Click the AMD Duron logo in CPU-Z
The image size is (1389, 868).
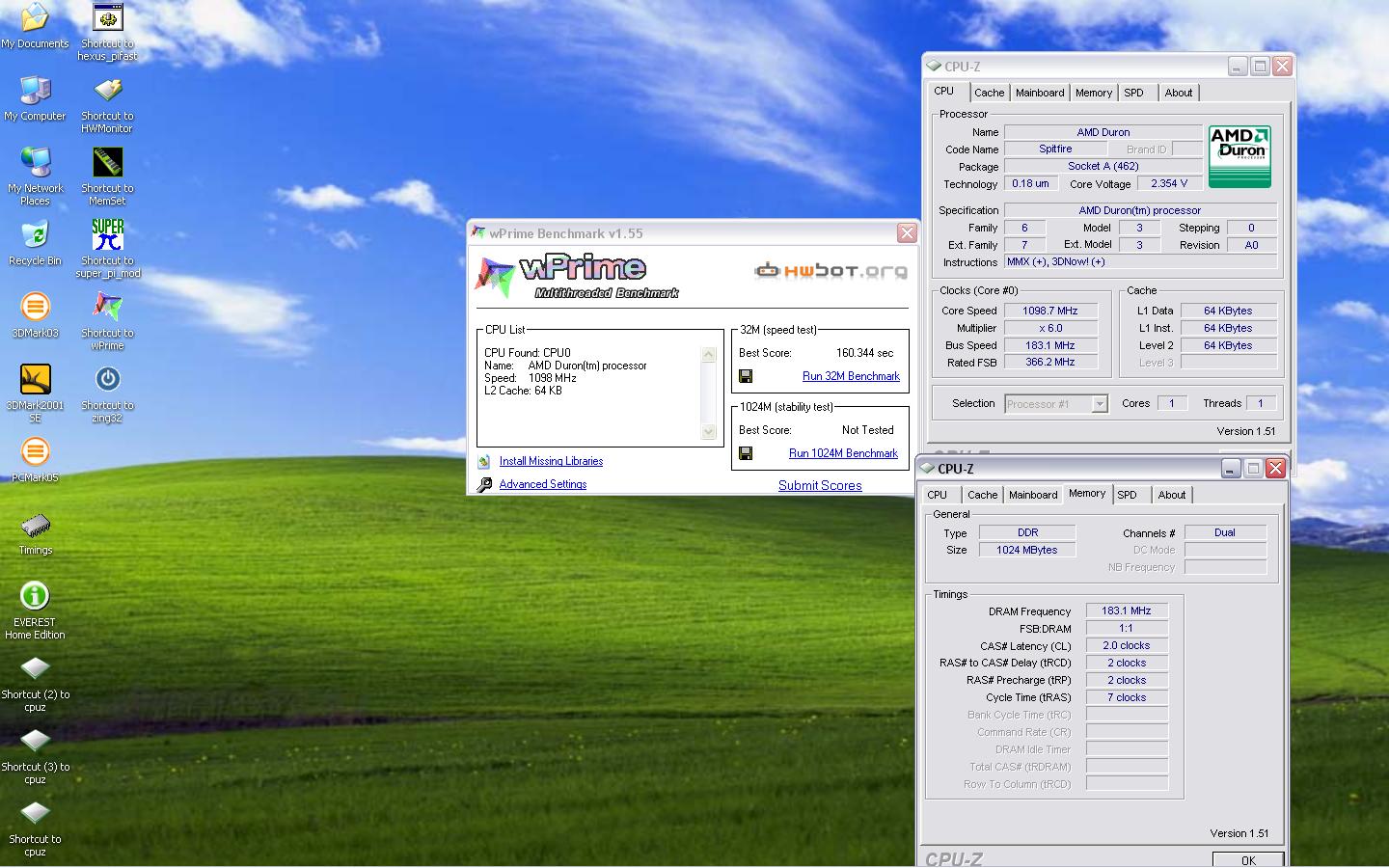click(1239, 156)
